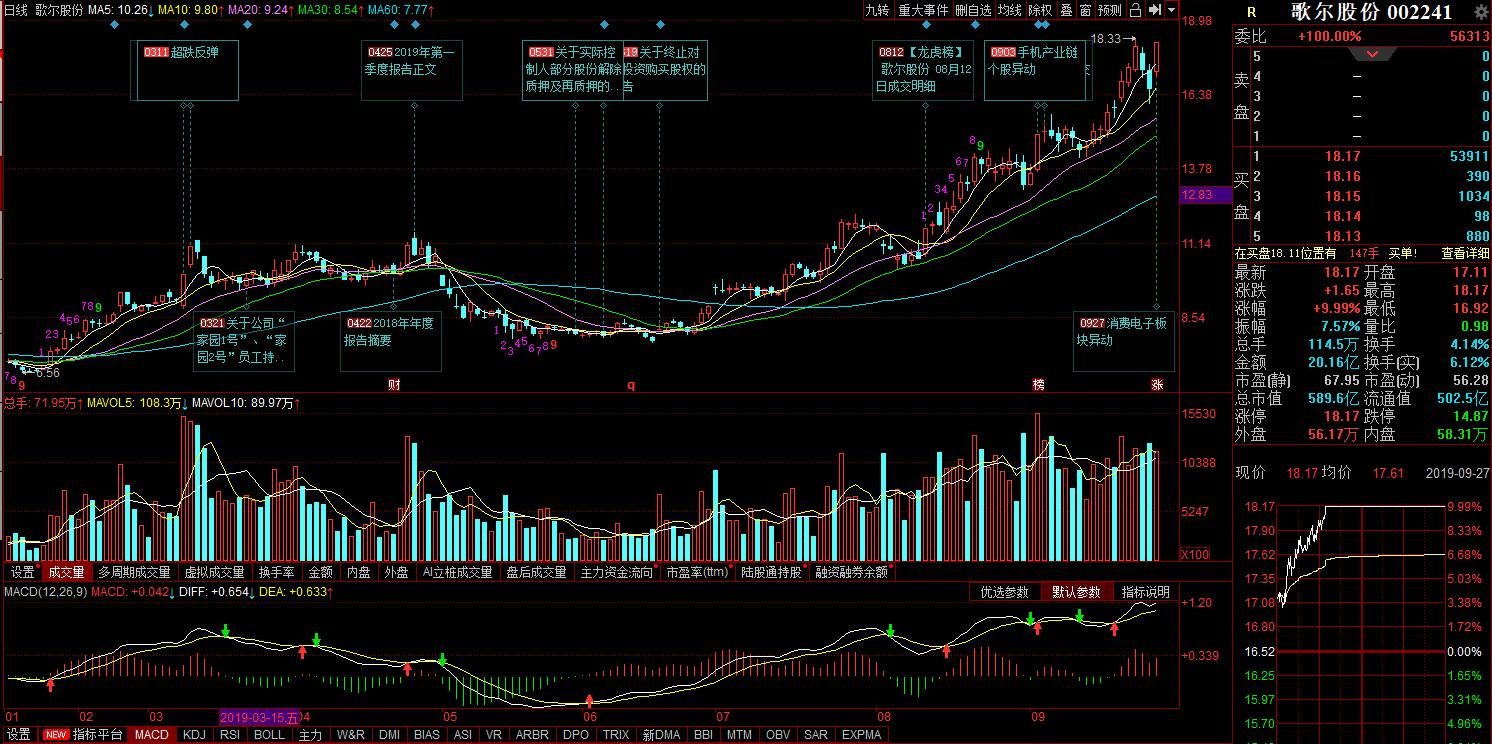Open the 0927 消费电子板块异动 news box
The image size is (1492, 744).
coord(1123,331)
